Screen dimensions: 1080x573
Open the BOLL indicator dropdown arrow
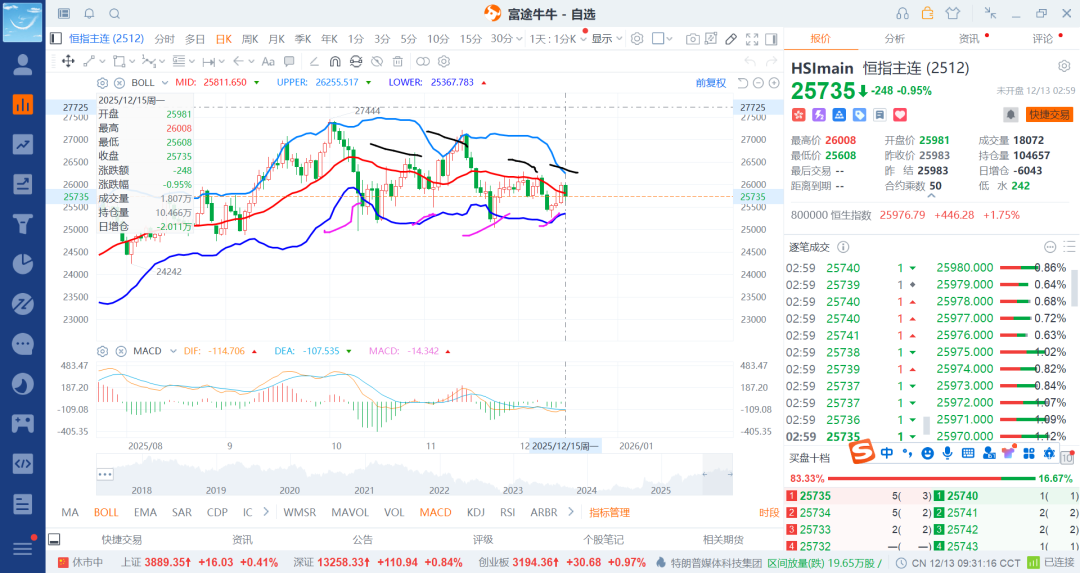coord(165,83)
